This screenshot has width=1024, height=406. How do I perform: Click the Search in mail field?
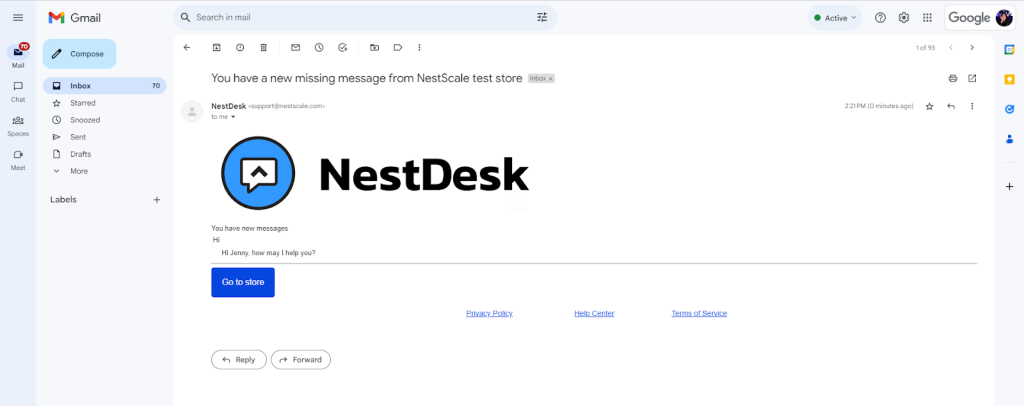364,18
